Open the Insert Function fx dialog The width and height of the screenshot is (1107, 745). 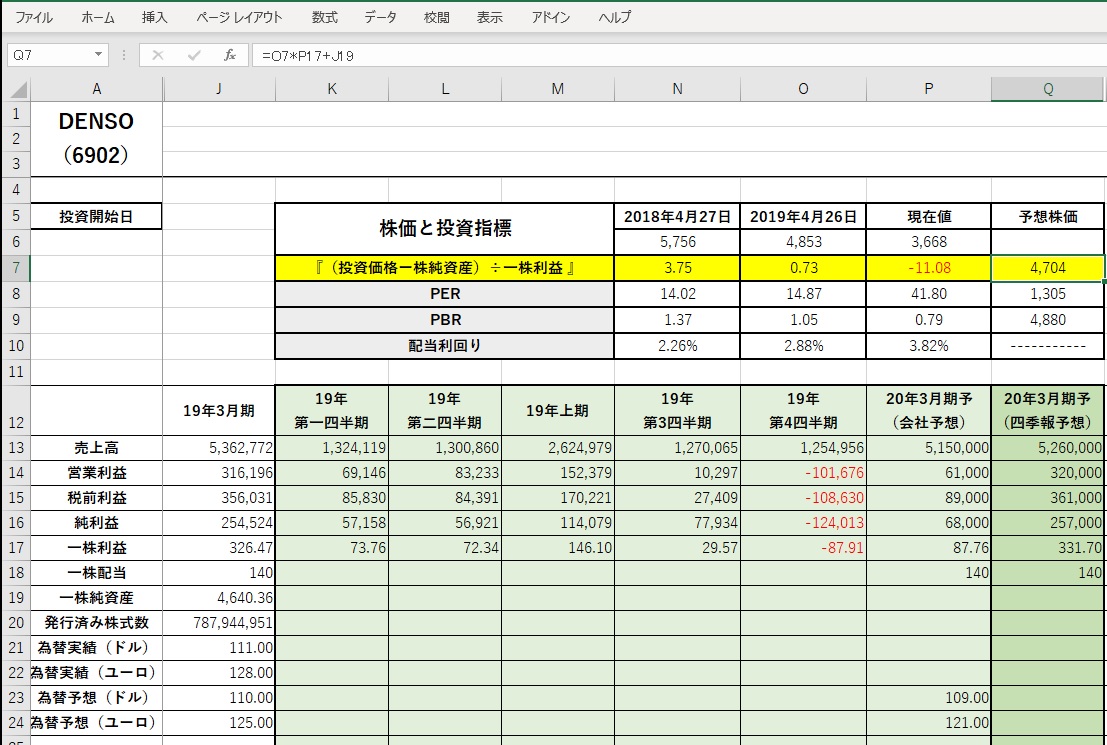(229, 55)
